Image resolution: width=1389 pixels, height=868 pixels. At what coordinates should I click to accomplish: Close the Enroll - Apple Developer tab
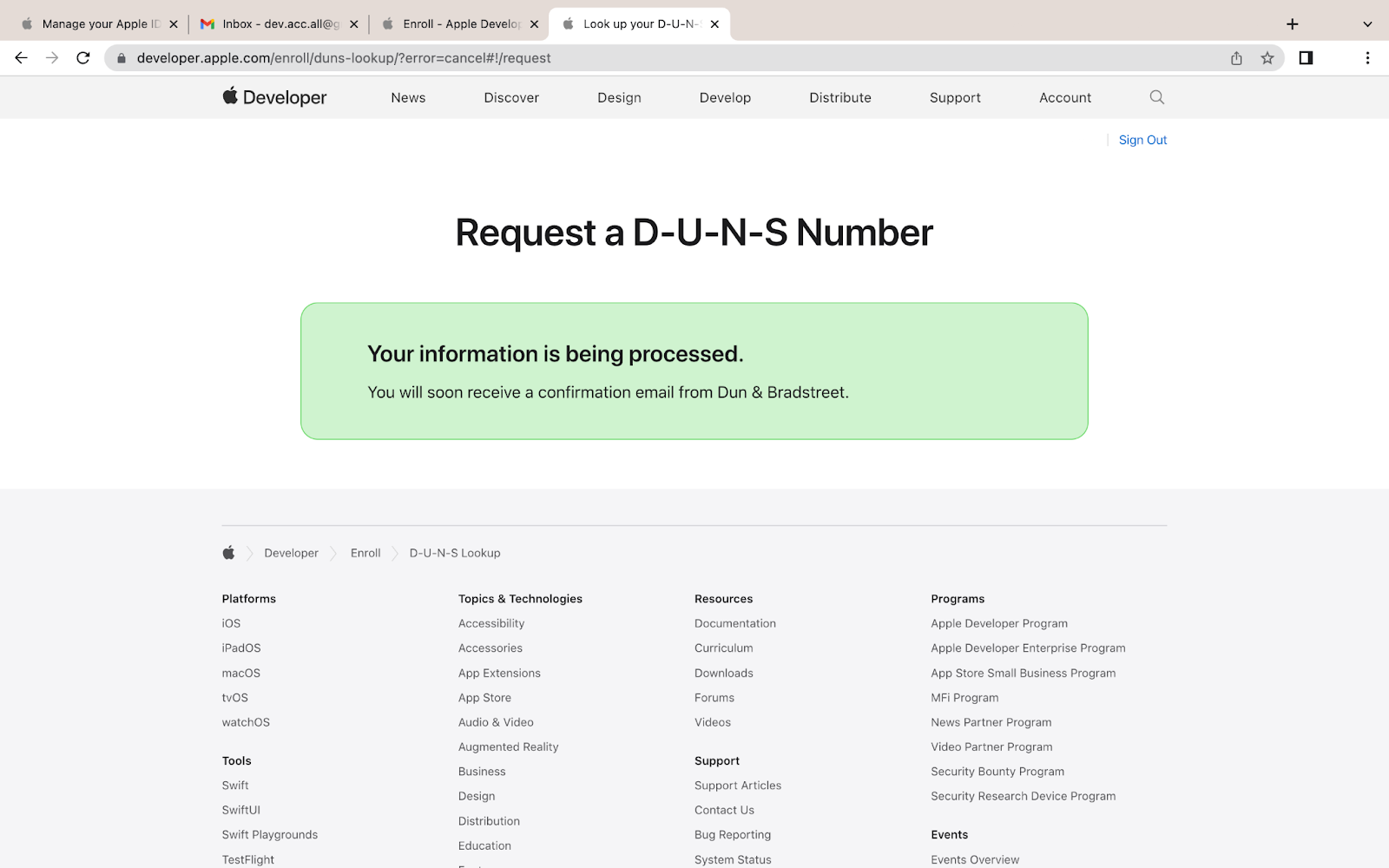click(x=534, y=24)
